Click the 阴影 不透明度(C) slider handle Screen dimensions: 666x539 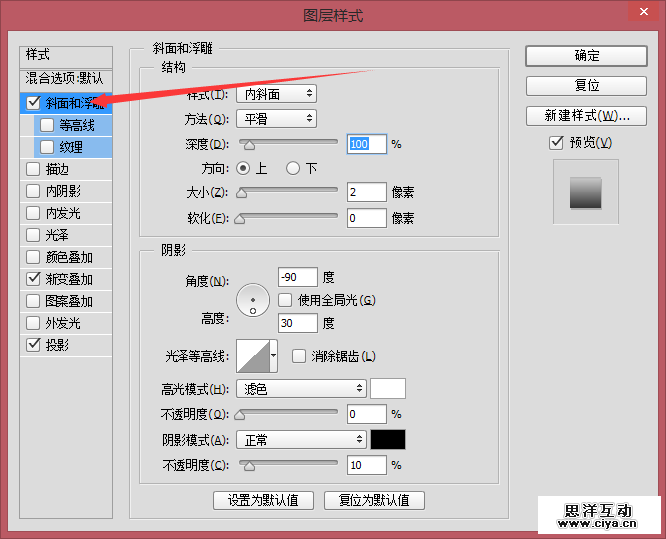click(249, 466)
